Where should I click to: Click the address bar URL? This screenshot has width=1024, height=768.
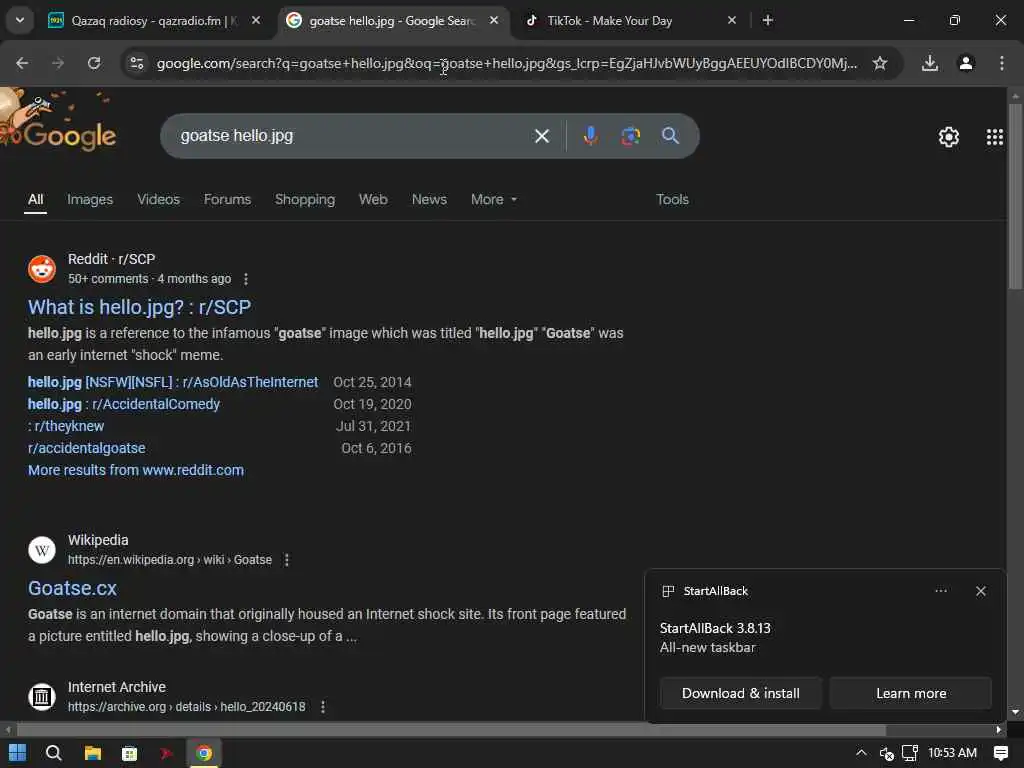[x=506, y=63]
